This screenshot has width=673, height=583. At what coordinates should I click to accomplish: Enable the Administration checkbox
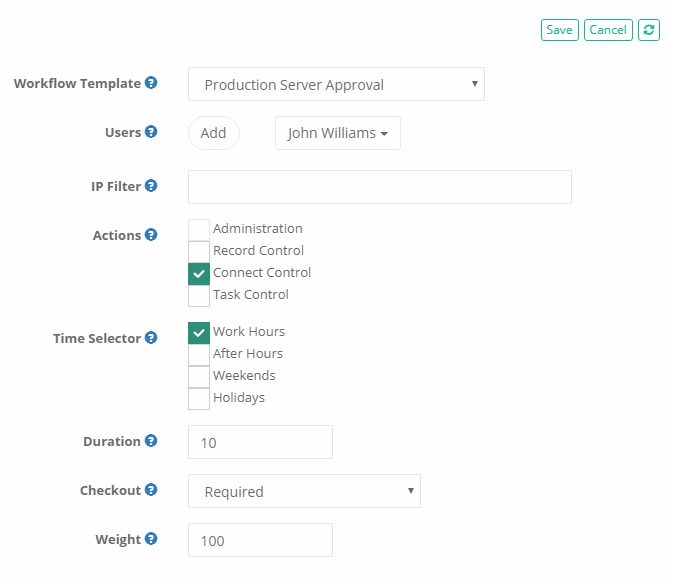199,229
